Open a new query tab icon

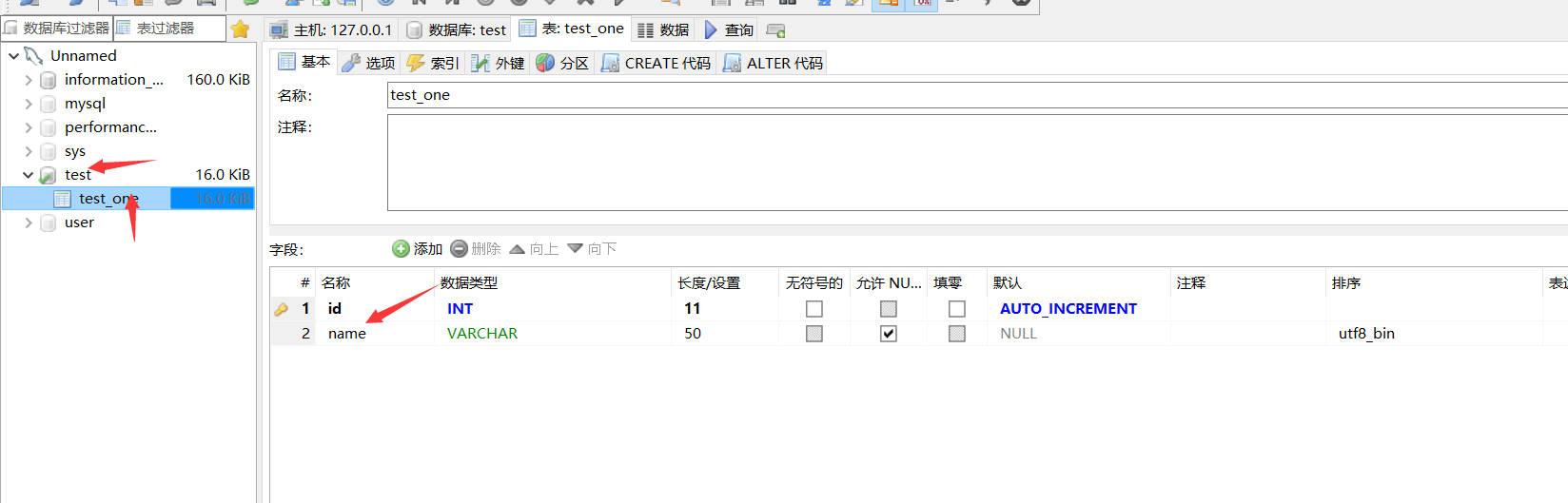pyautogui.click(x=776, y=30)
